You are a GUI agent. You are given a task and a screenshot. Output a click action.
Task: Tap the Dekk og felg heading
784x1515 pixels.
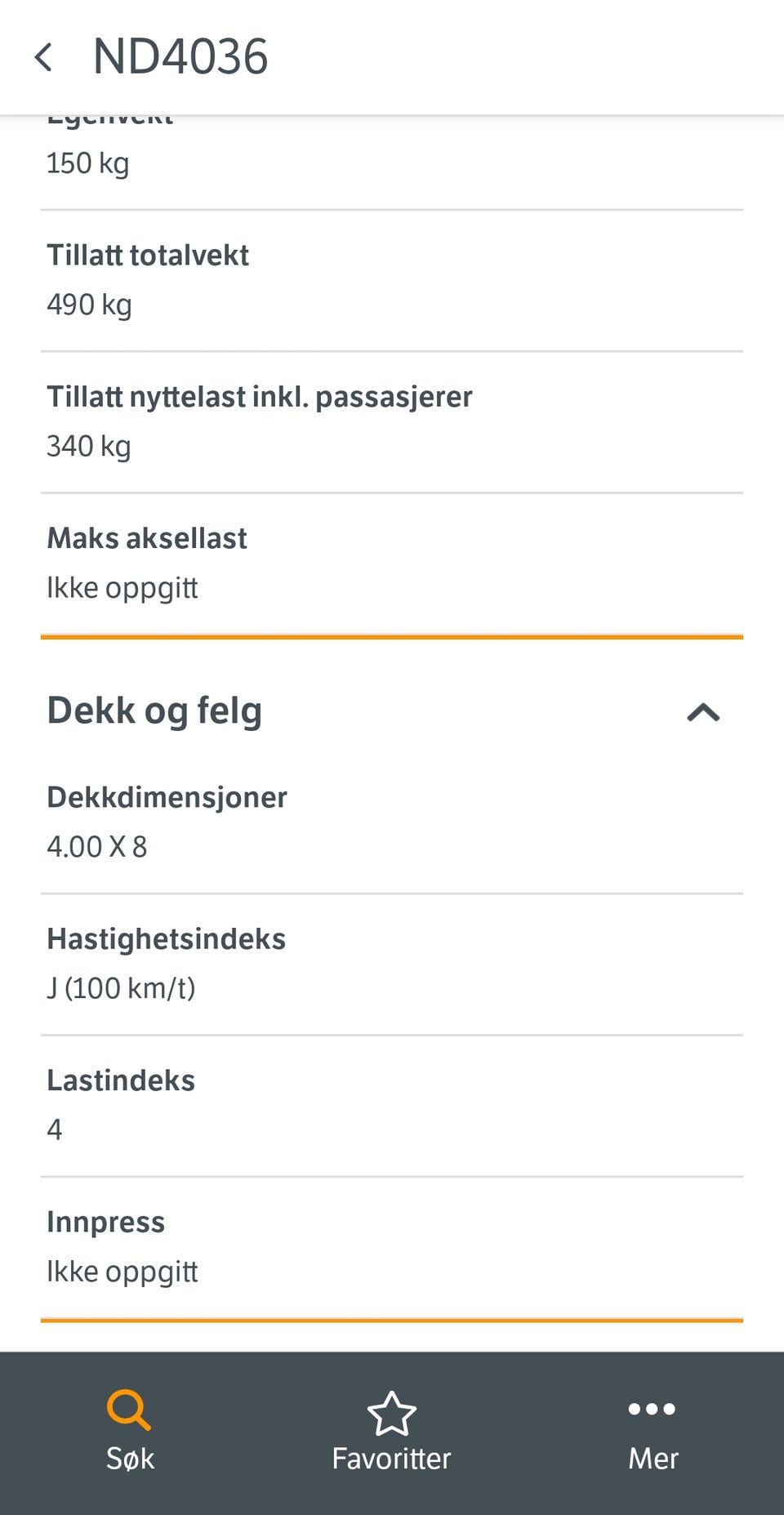click(x=154, y=711)
